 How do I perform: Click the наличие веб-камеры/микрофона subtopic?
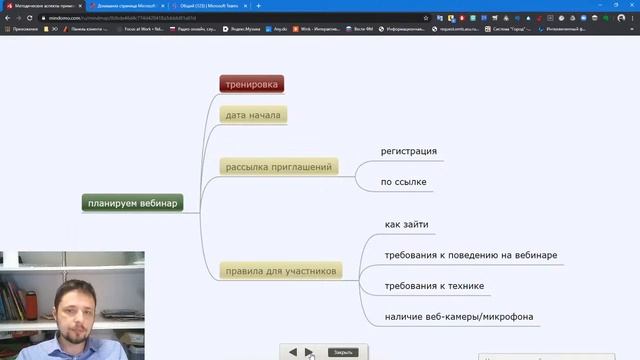[459, 317]
